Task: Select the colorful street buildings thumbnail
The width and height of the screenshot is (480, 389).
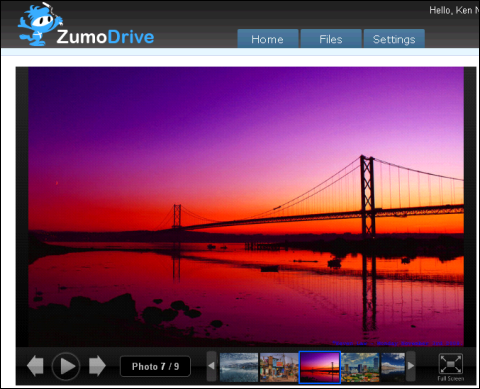Action: 279,367
